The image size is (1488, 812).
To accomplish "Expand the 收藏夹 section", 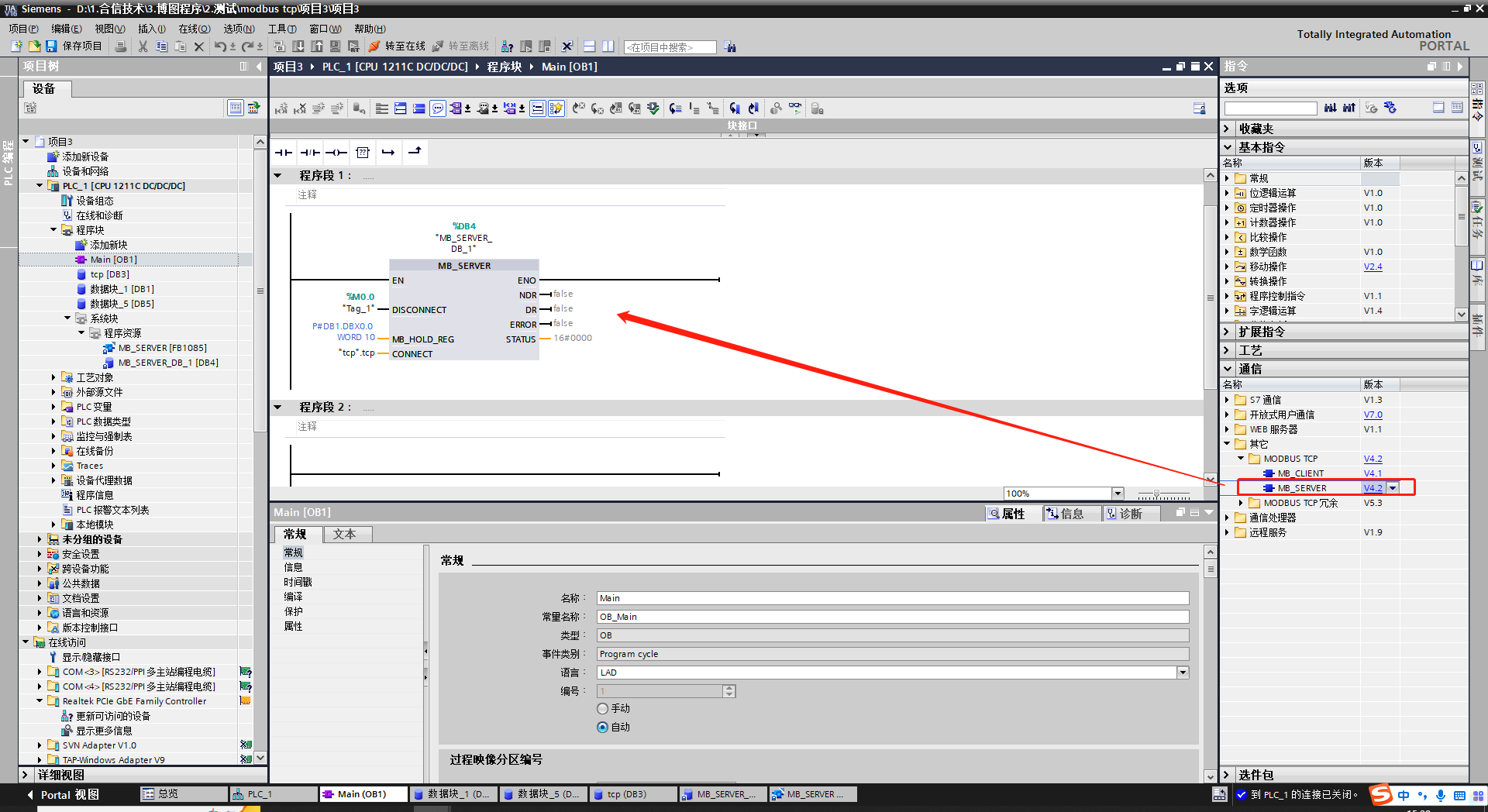I will [x=1228, y=129].
